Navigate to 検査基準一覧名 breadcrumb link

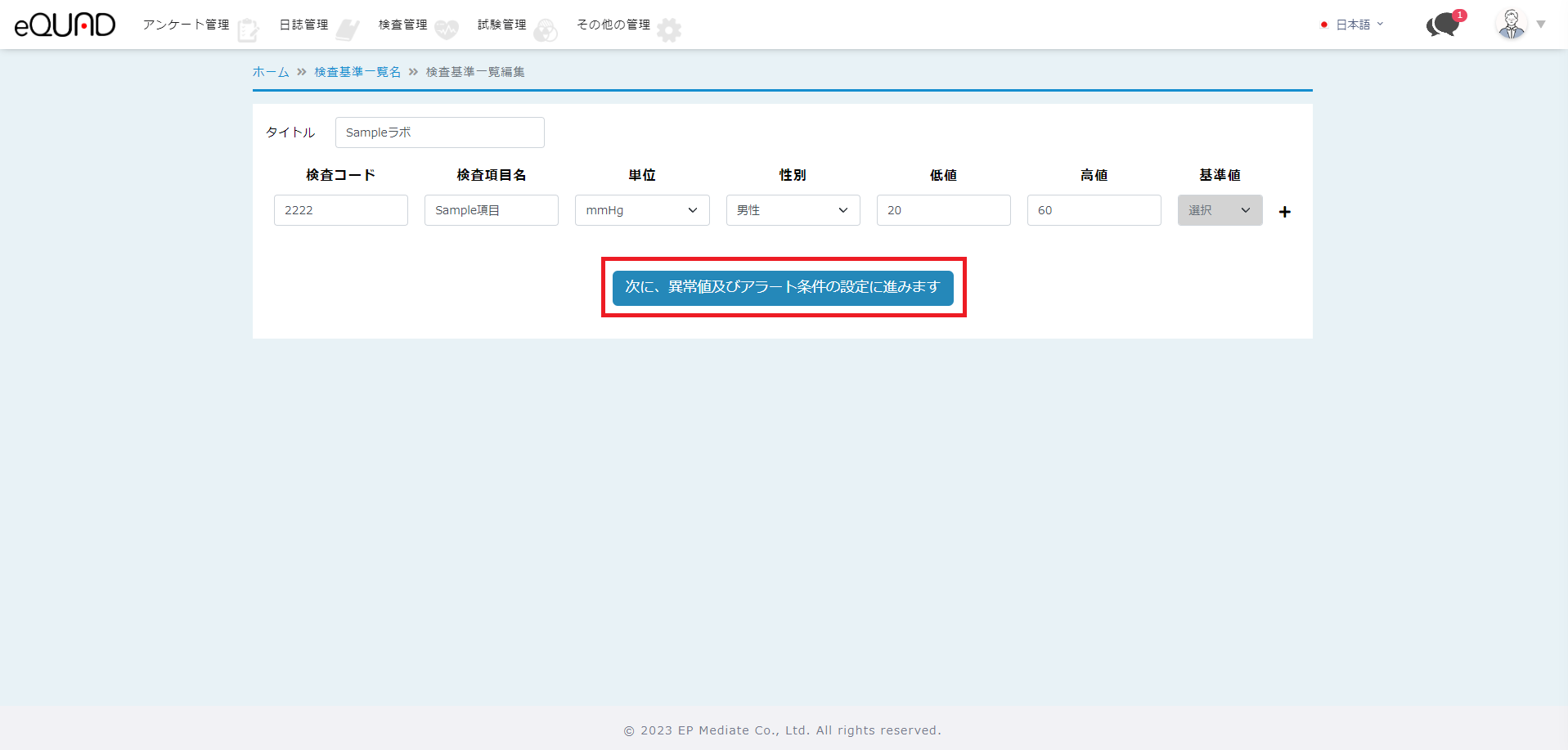click(357, 72)
